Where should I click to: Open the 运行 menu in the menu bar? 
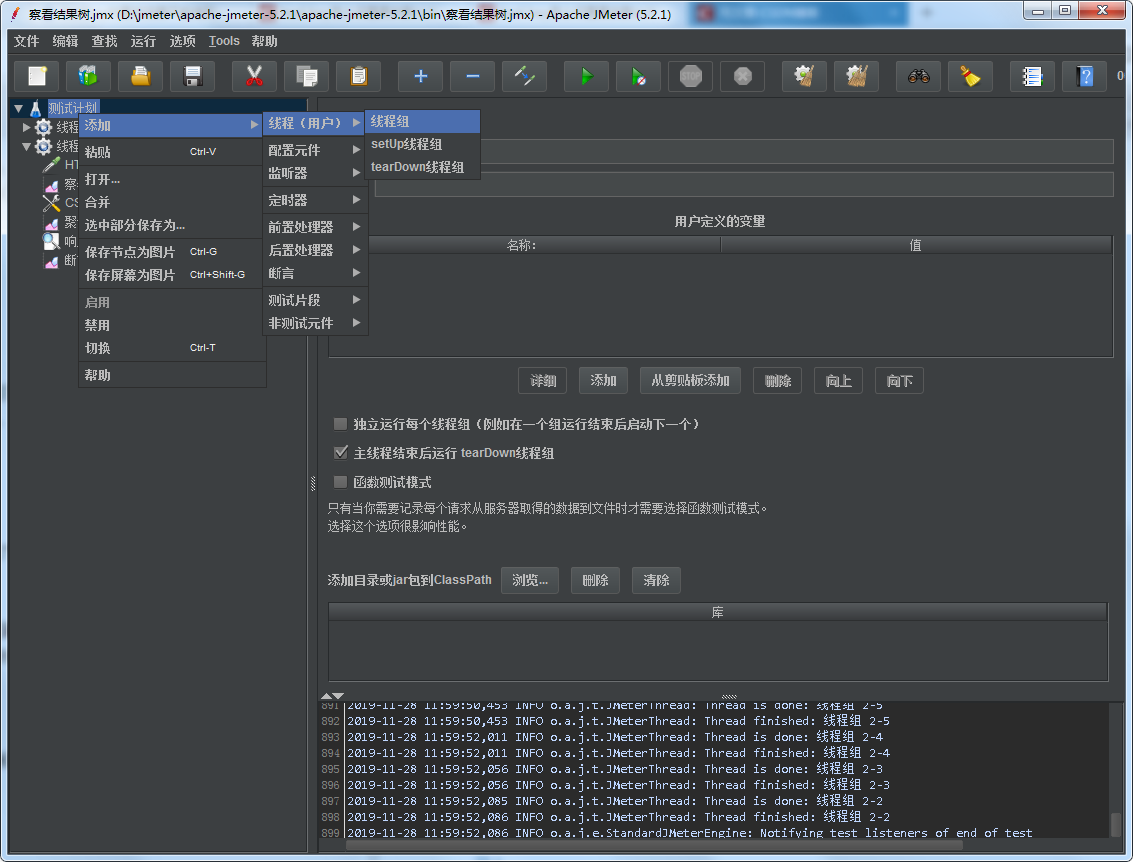coord(143,41)
